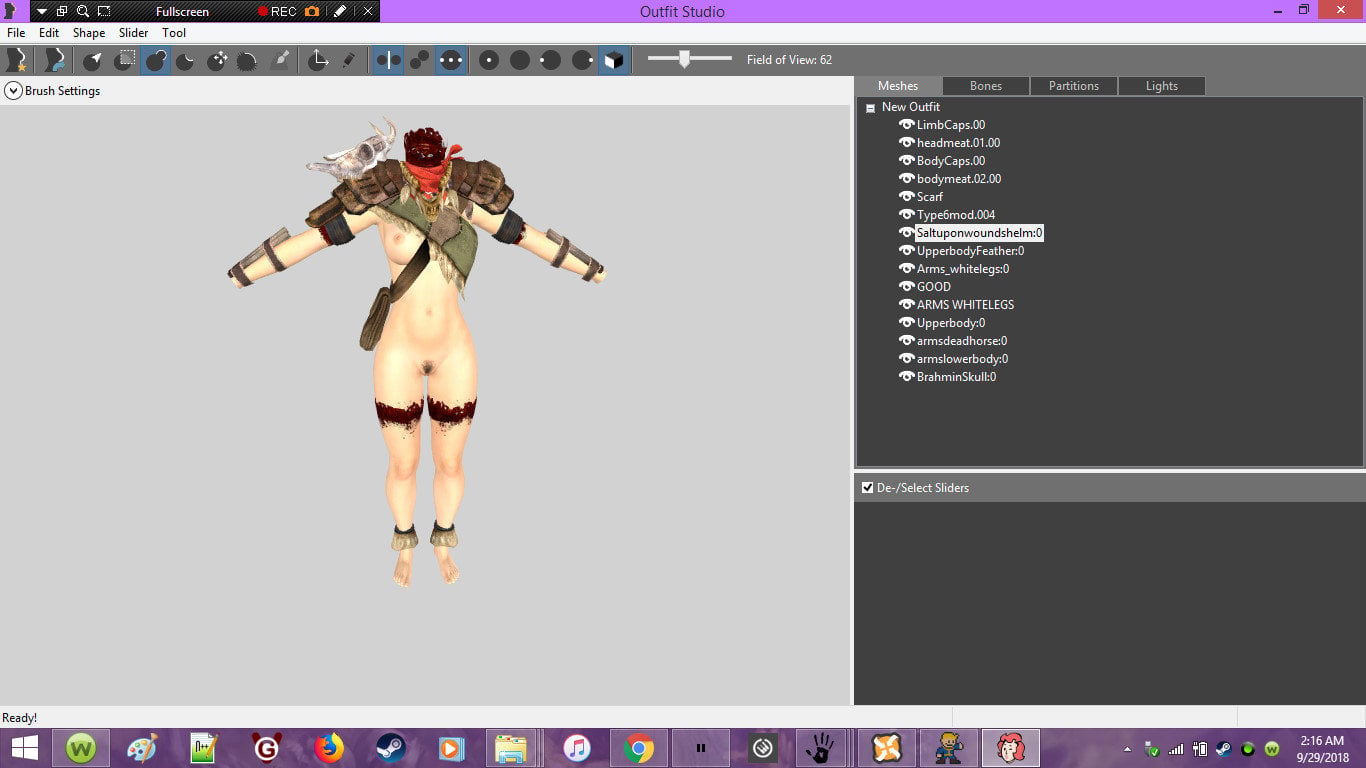Pick the Smooth brush tool
The image size is (1366, 768).
point(248,60)
